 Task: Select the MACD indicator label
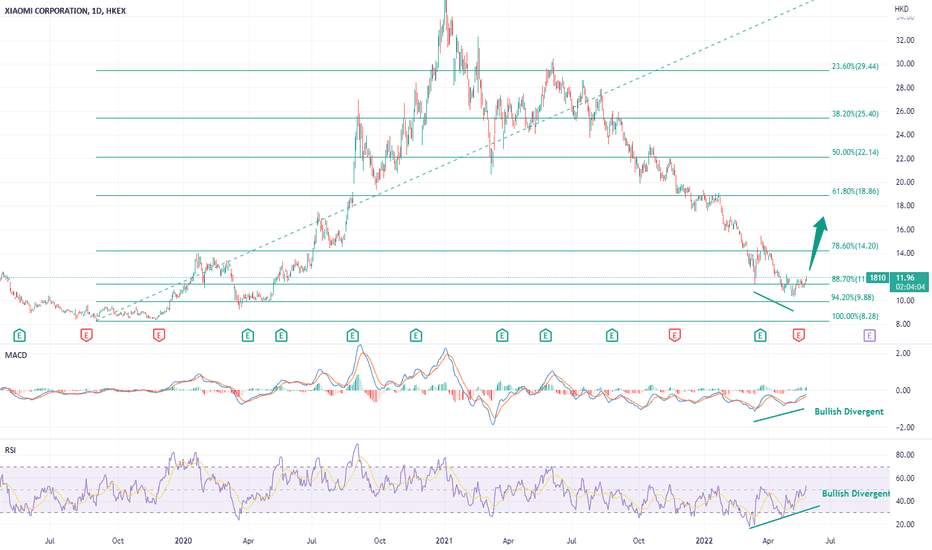coord(16,355)
